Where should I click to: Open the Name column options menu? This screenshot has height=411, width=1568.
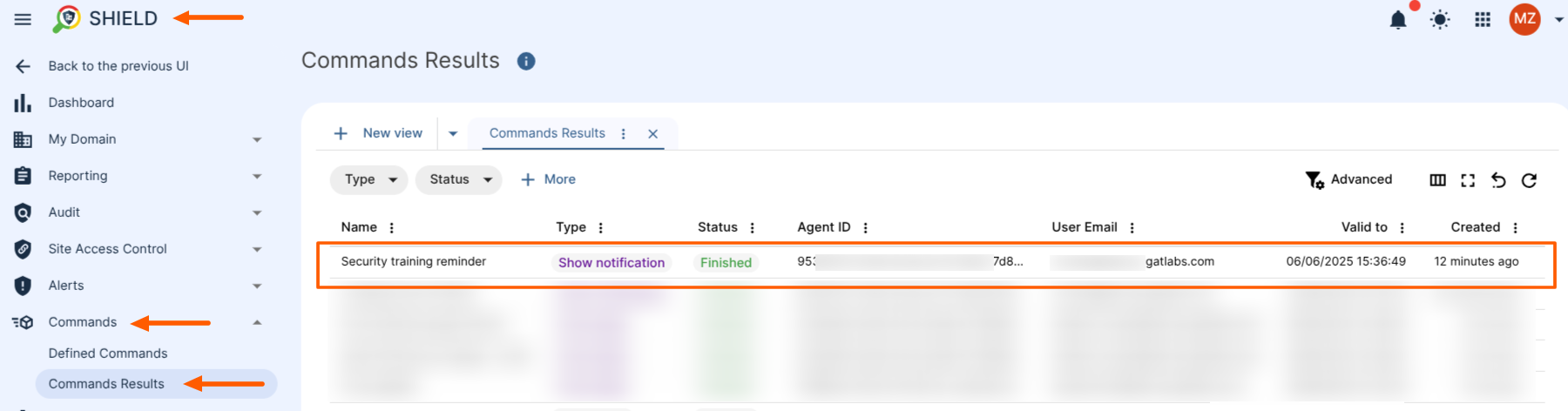[392, 227]
